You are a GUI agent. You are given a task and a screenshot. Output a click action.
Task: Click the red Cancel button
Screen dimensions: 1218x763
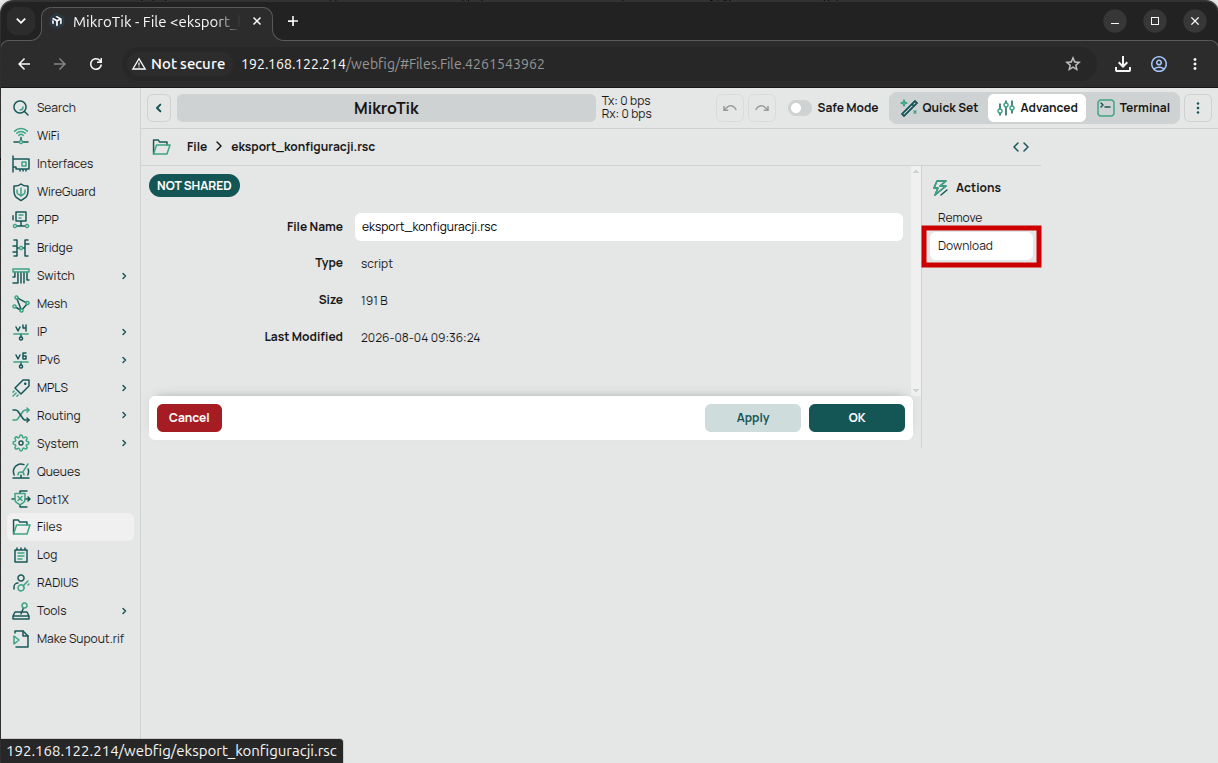[189, 418]
